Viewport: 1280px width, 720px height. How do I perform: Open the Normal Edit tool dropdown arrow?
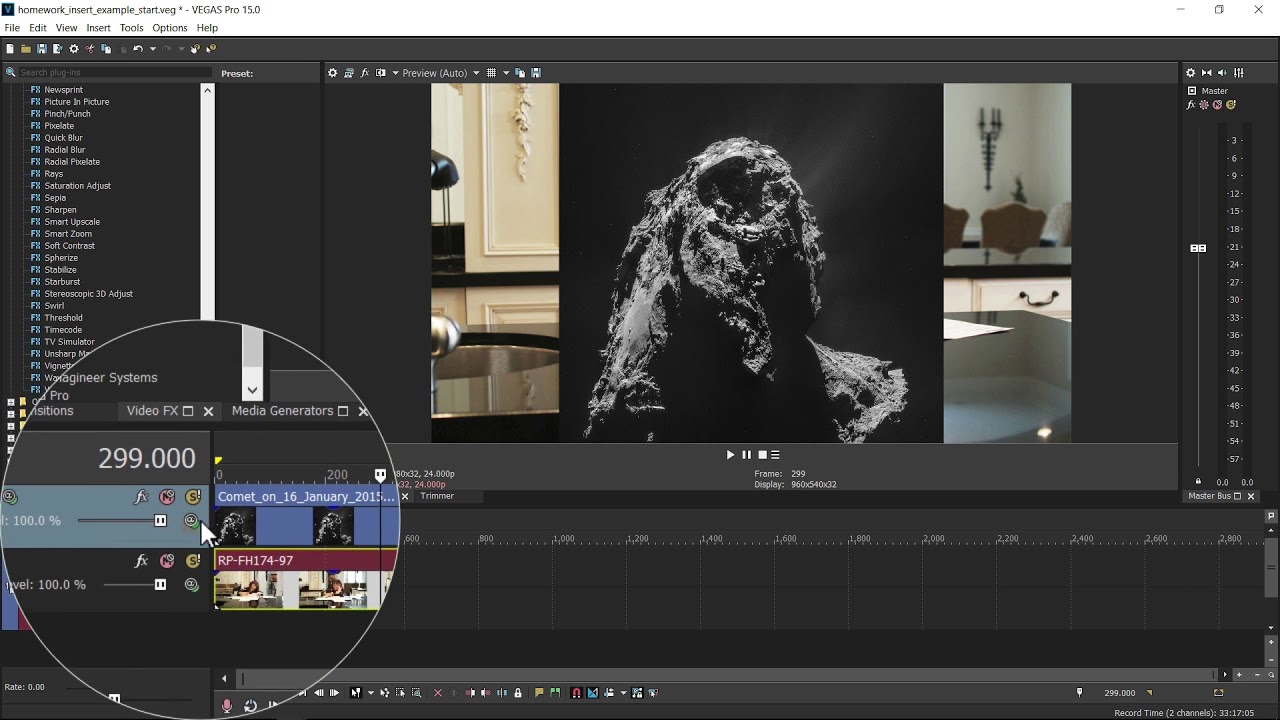(x=371, y=693)
